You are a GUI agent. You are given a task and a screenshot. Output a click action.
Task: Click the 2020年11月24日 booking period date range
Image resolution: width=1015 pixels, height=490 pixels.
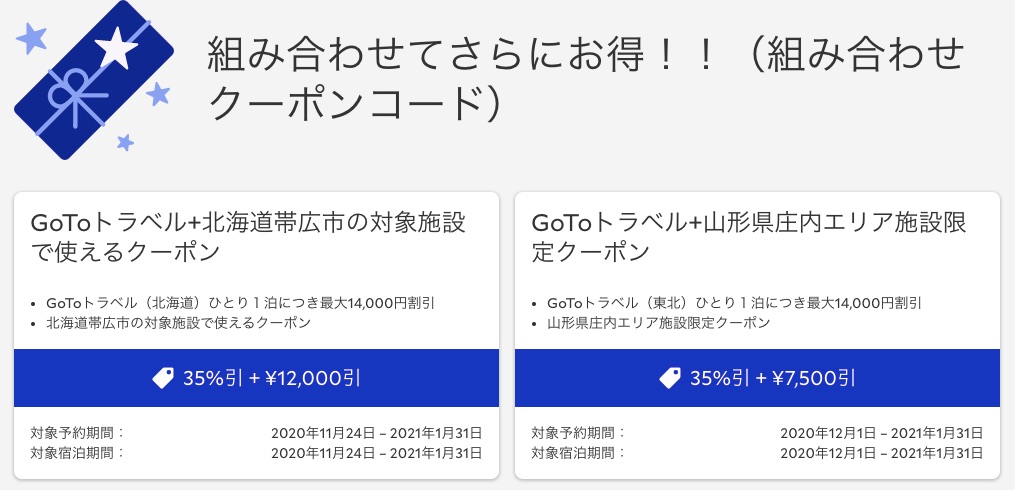tap(376, 433)
